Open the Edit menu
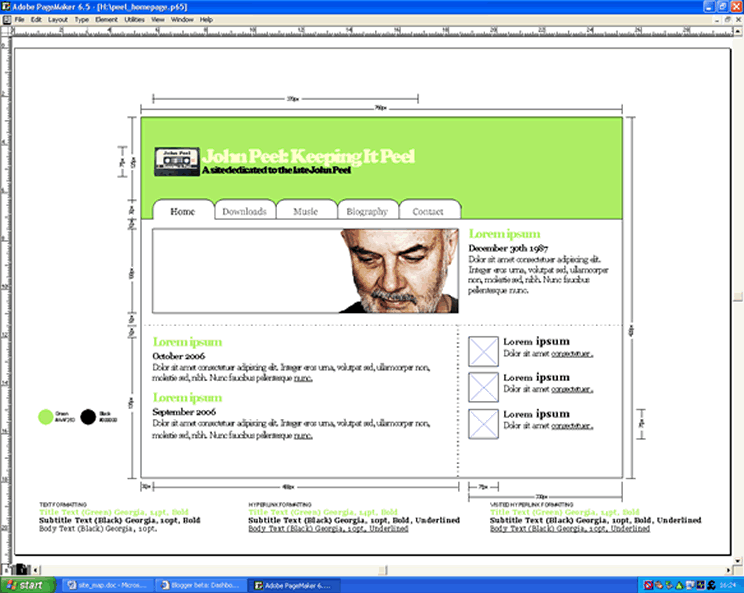The image size is (744, 593). (x=36, y=19)
